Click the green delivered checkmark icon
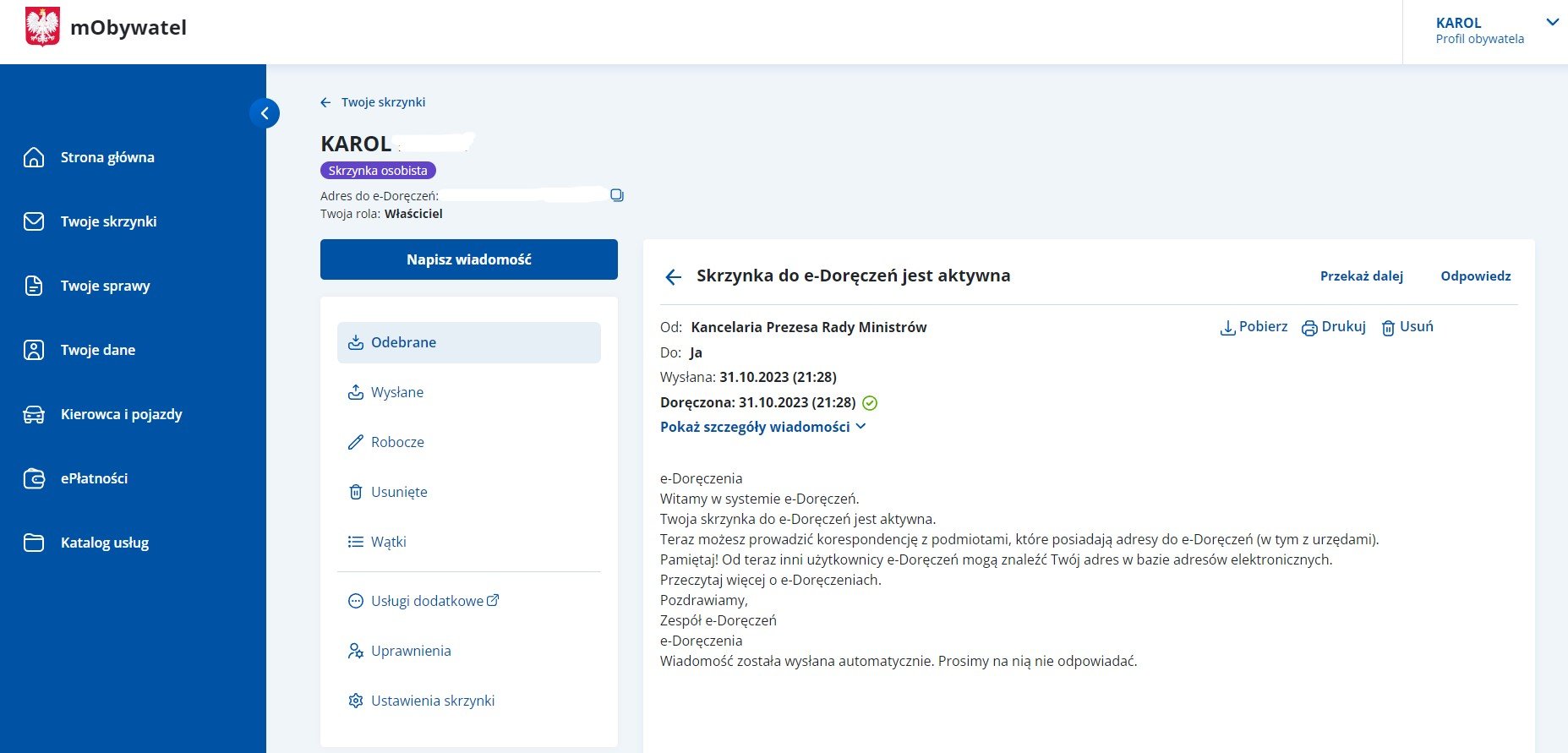The width and height of the screenshot is (1568, 753). pyautogui.click(x=870, y=403)
